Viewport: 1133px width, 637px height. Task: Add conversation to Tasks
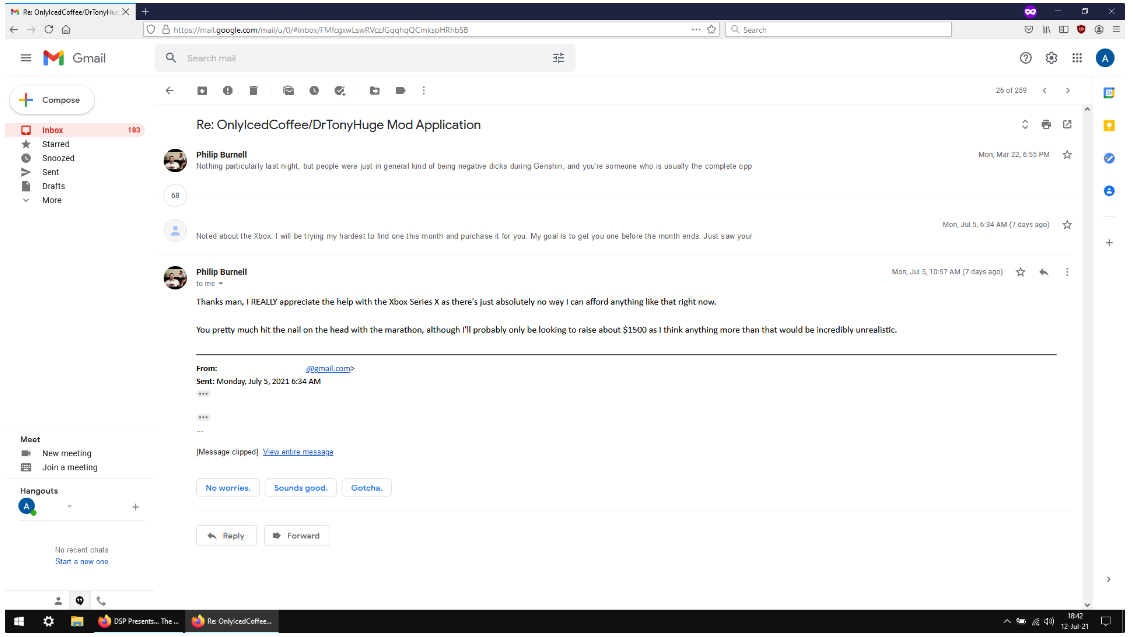coord(340,90)
